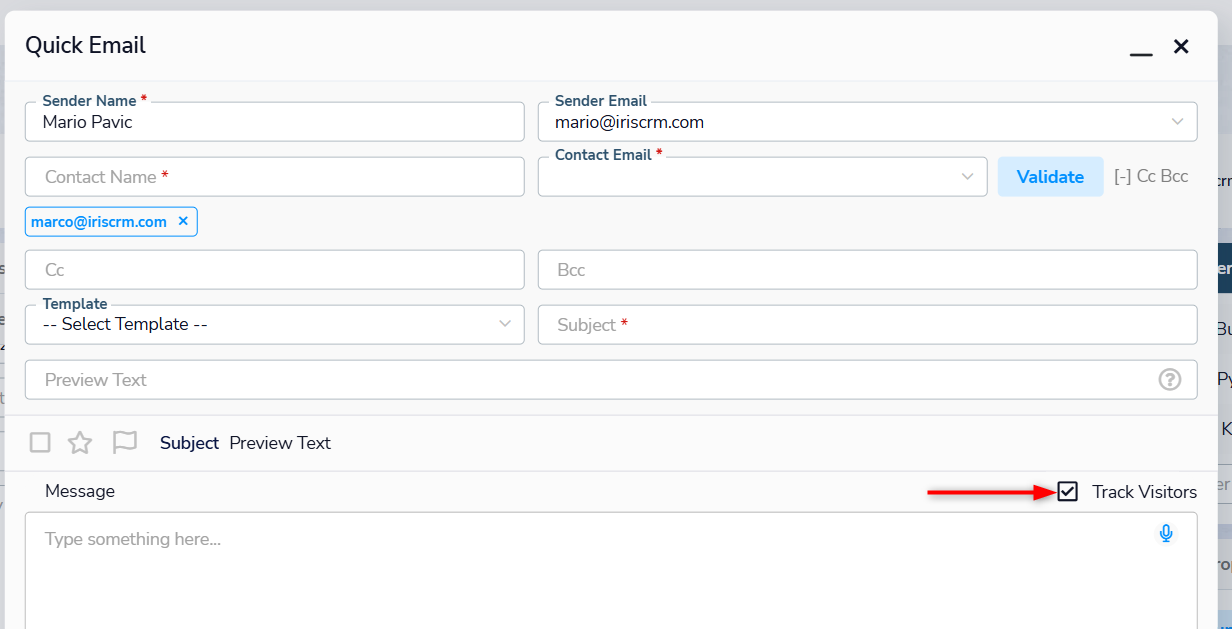
Task: Close the Quick Email dialog
Action: point(1181,46)
